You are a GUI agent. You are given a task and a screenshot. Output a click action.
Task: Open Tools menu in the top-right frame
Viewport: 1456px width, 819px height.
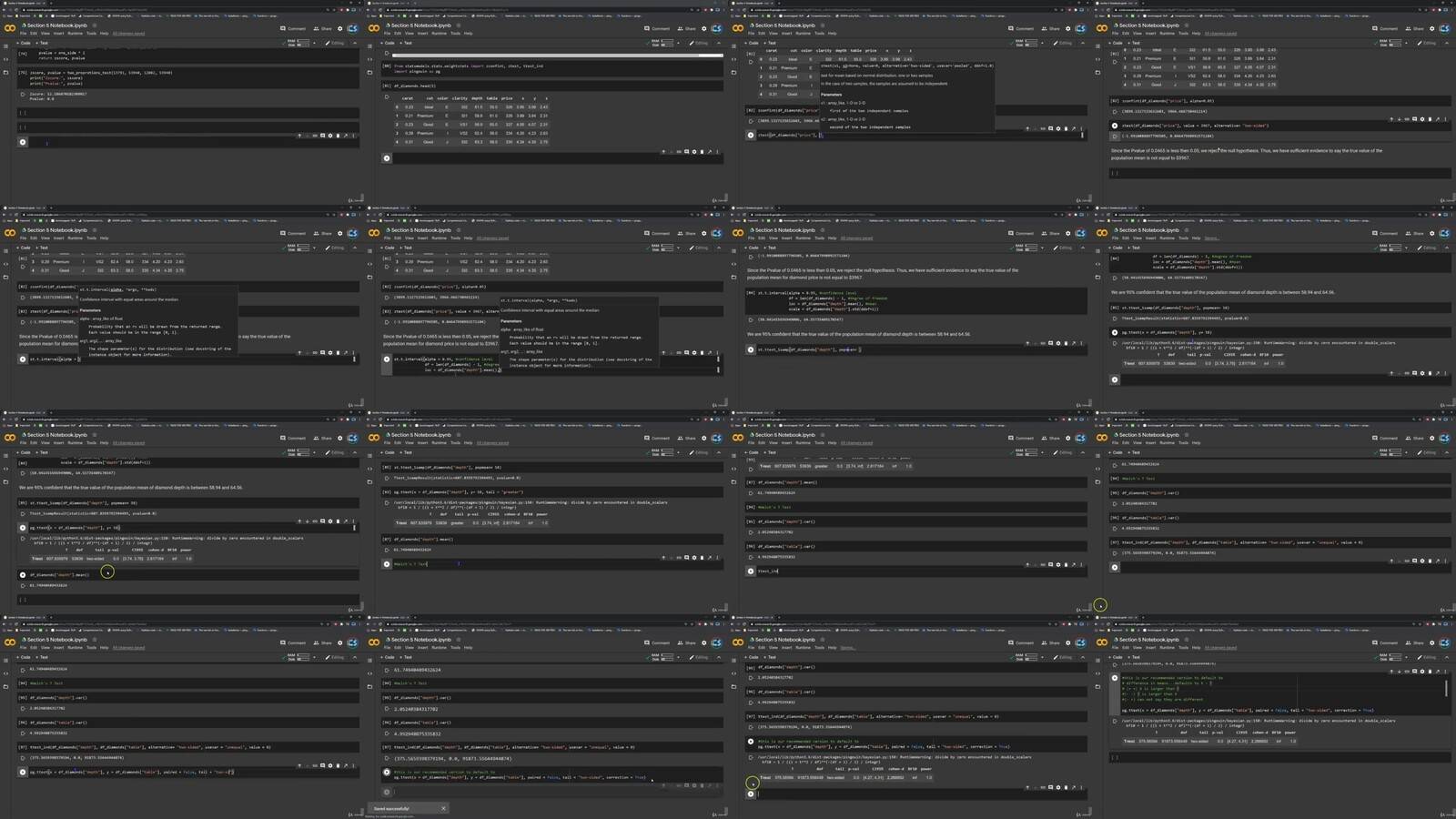[x=1183, y=34]
